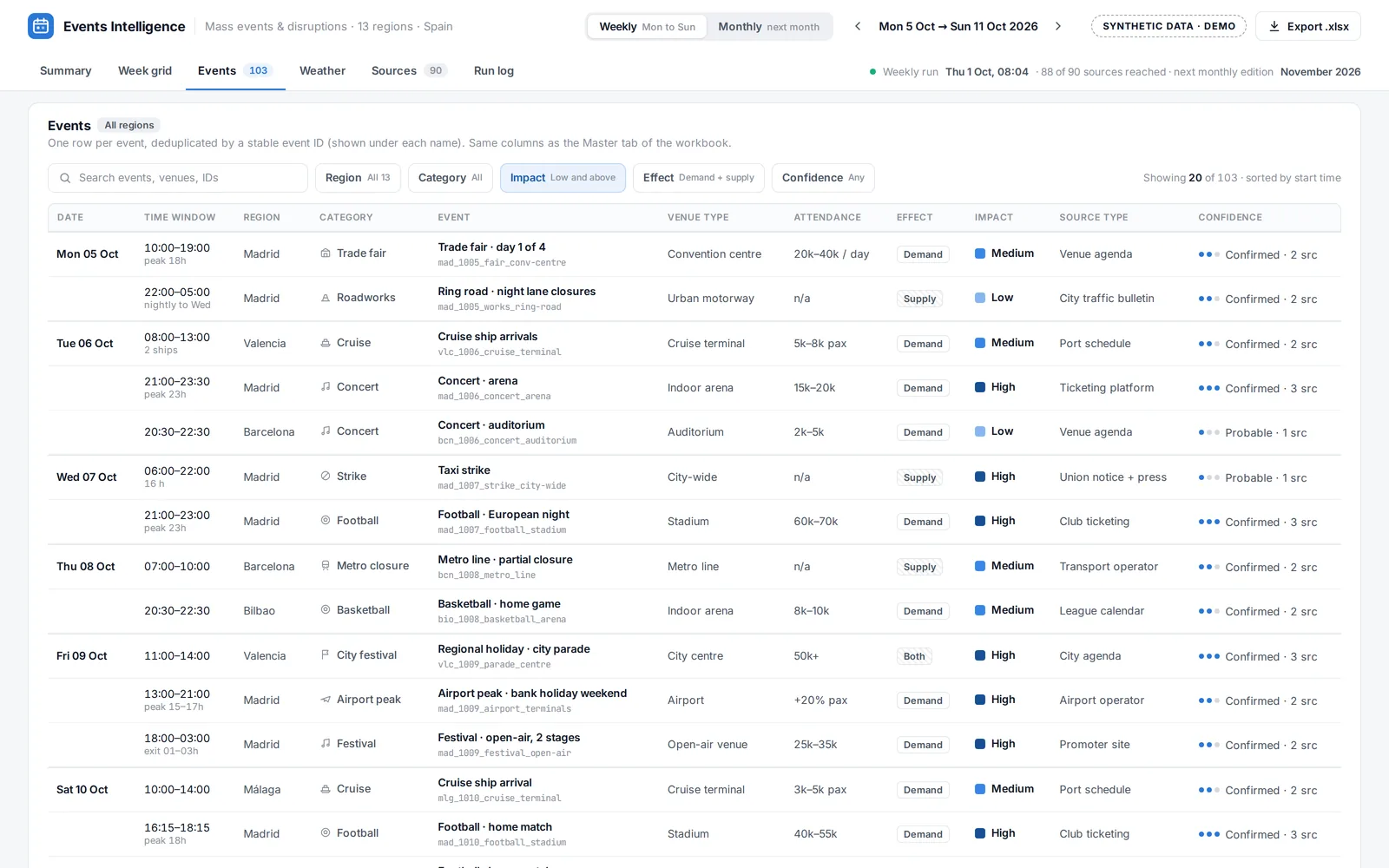Click the Attendance column header
Screen dimensions: 1389x868
click(827, 217)
